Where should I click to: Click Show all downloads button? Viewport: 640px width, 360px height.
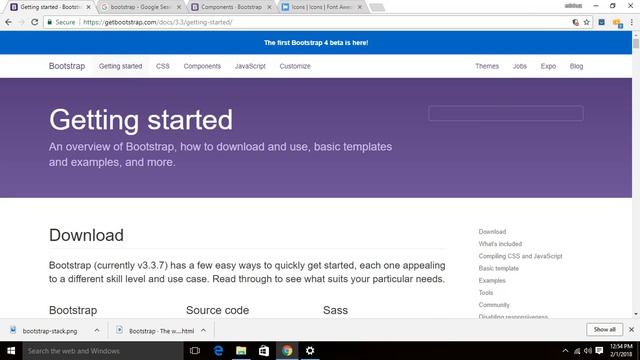coord(604,329)
